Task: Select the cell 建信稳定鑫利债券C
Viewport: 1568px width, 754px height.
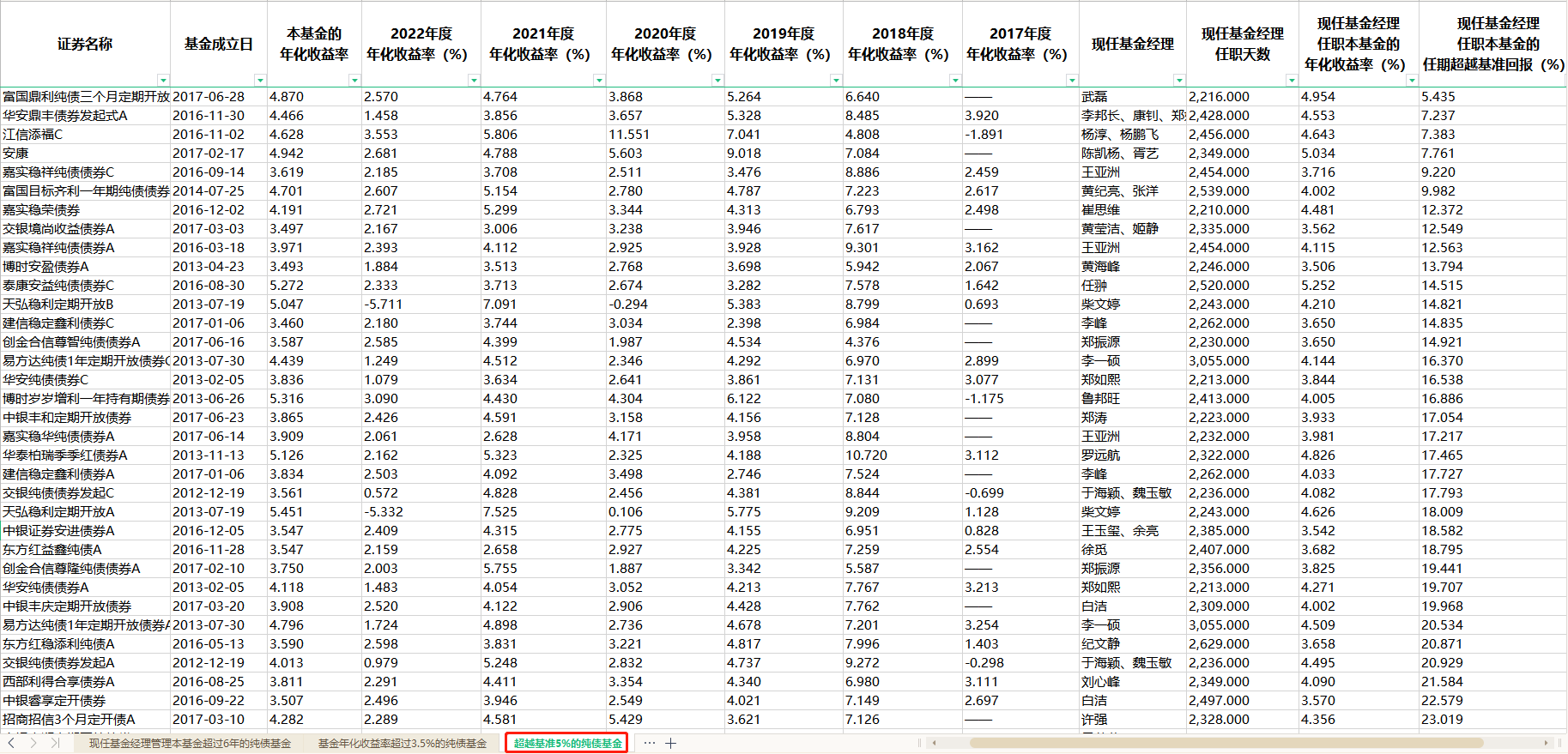Action: coord(85,323)
